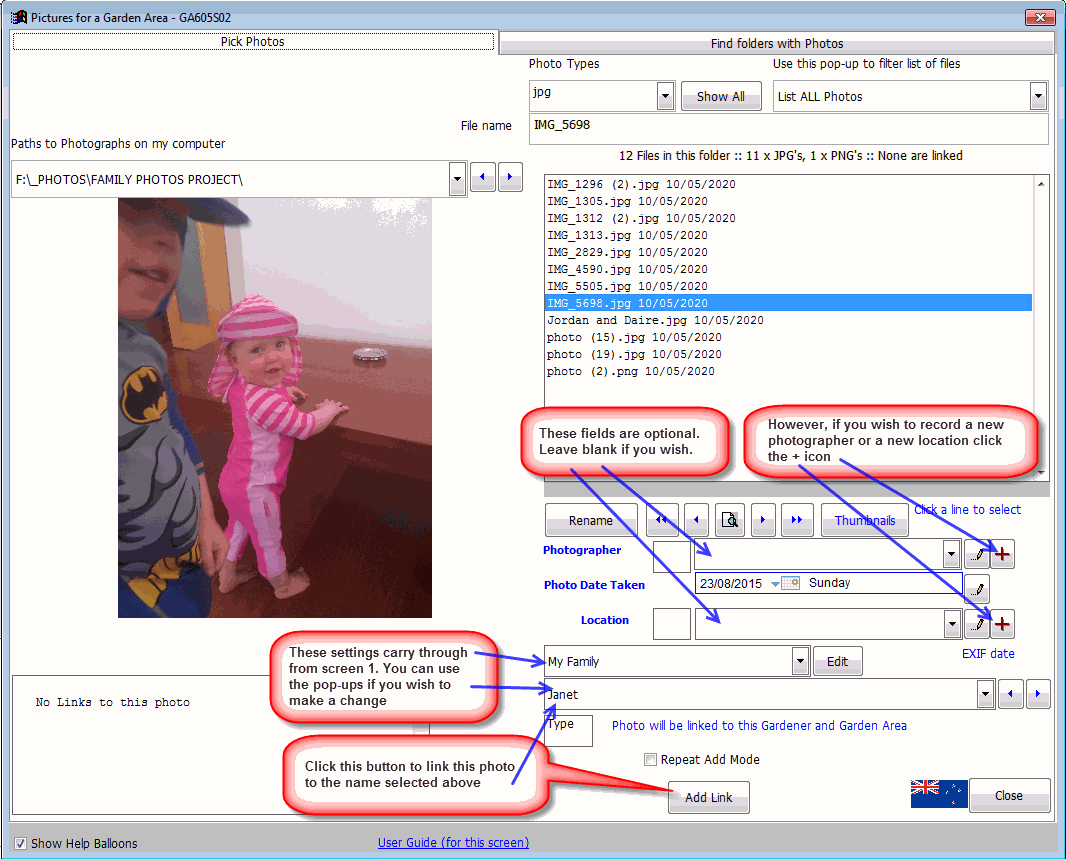The image size is (1066, 859).
Task: Click the pencil icon in the Location row
Action: [977, 625]
